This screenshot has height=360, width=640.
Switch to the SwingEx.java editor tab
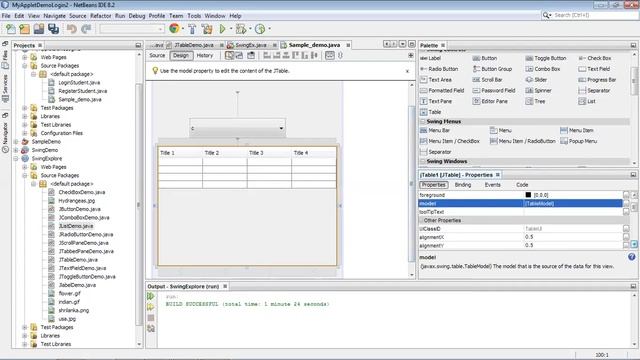pos(251,45)
